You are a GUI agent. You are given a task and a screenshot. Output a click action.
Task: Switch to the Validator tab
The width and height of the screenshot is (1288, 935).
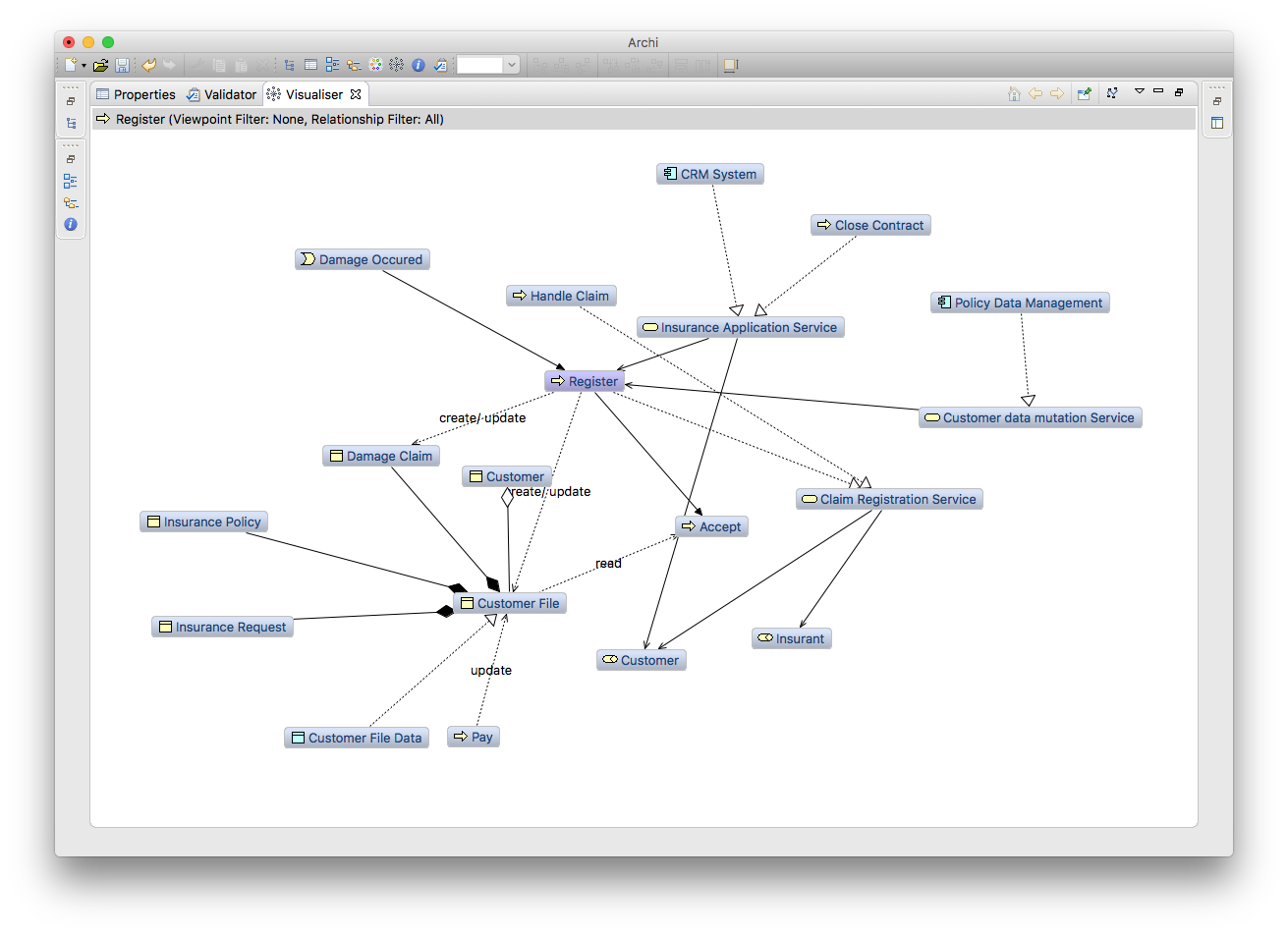[221, 94]
